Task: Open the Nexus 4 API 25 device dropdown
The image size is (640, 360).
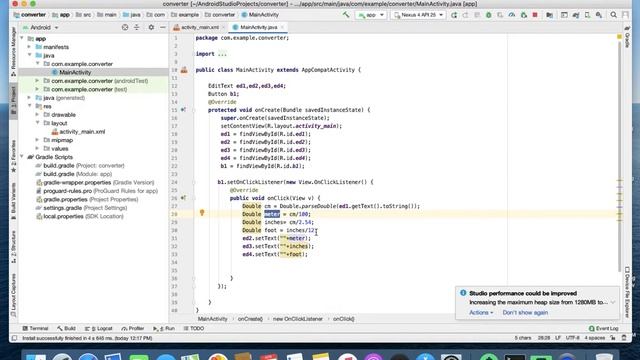Action: 418,15
